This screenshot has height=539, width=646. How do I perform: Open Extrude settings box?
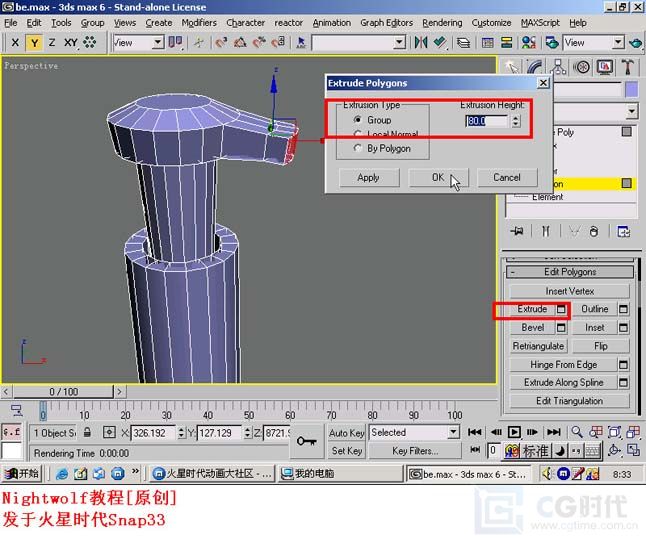coord(561,309)
